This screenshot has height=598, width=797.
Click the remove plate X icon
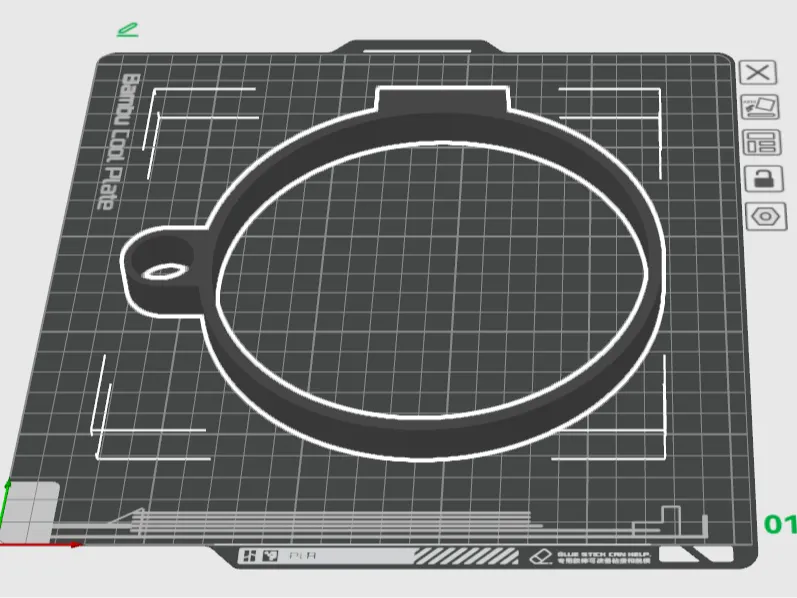pyautogui.click(x=758, y=72)
